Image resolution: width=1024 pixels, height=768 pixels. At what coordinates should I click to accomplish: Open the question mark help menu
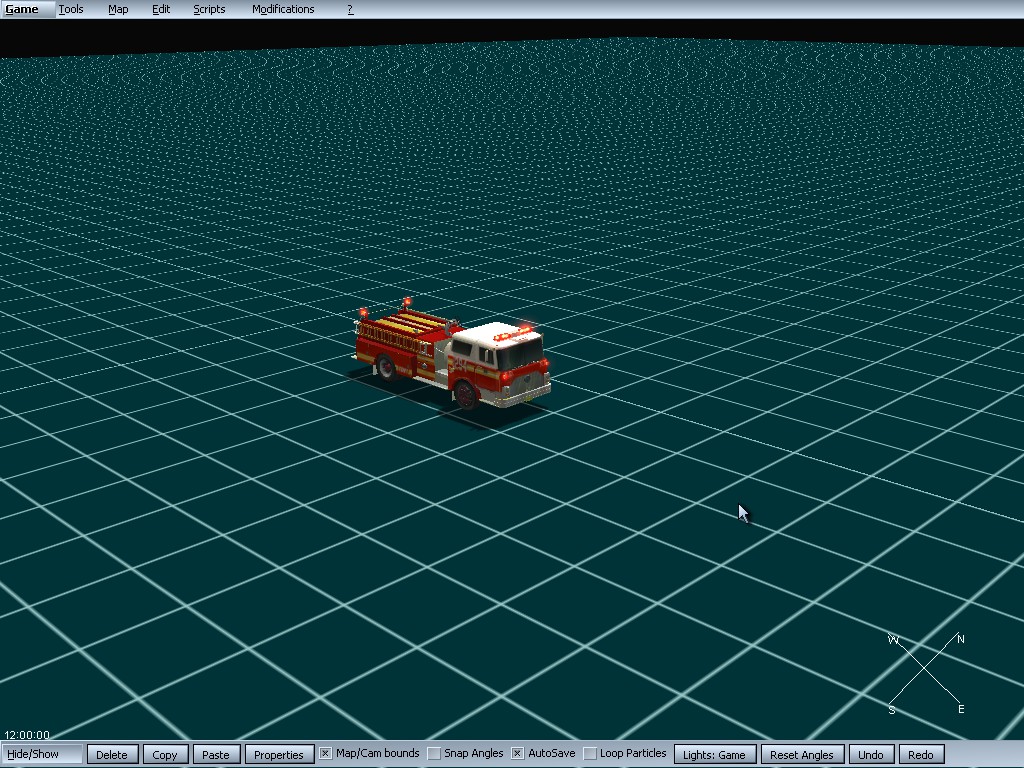point(350,9)
